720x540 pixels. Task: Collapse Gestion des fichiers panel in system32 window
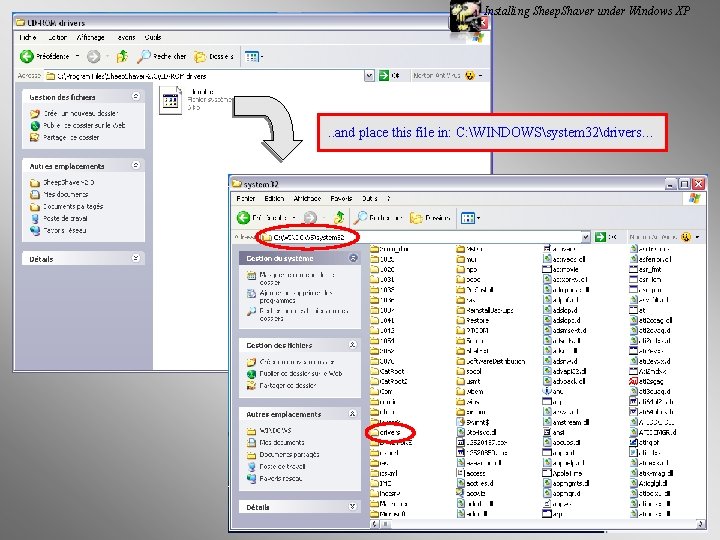353,345
